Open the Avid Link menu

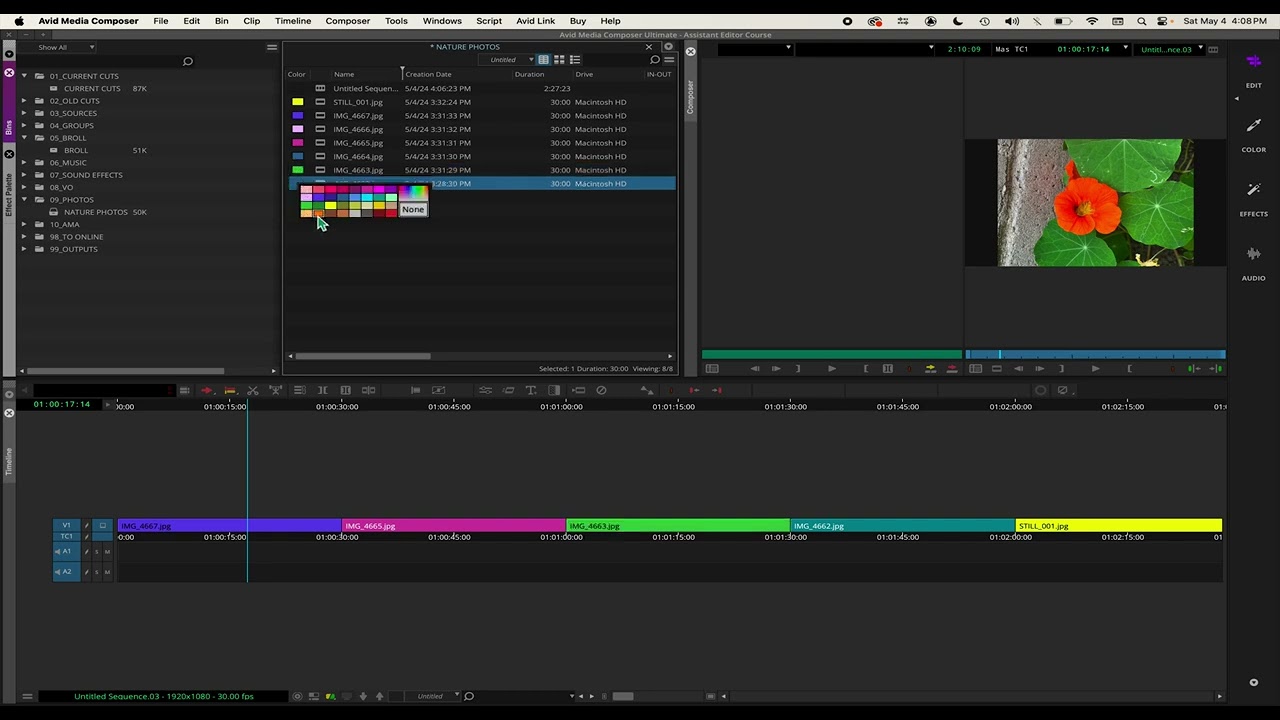tap(535, 21)
